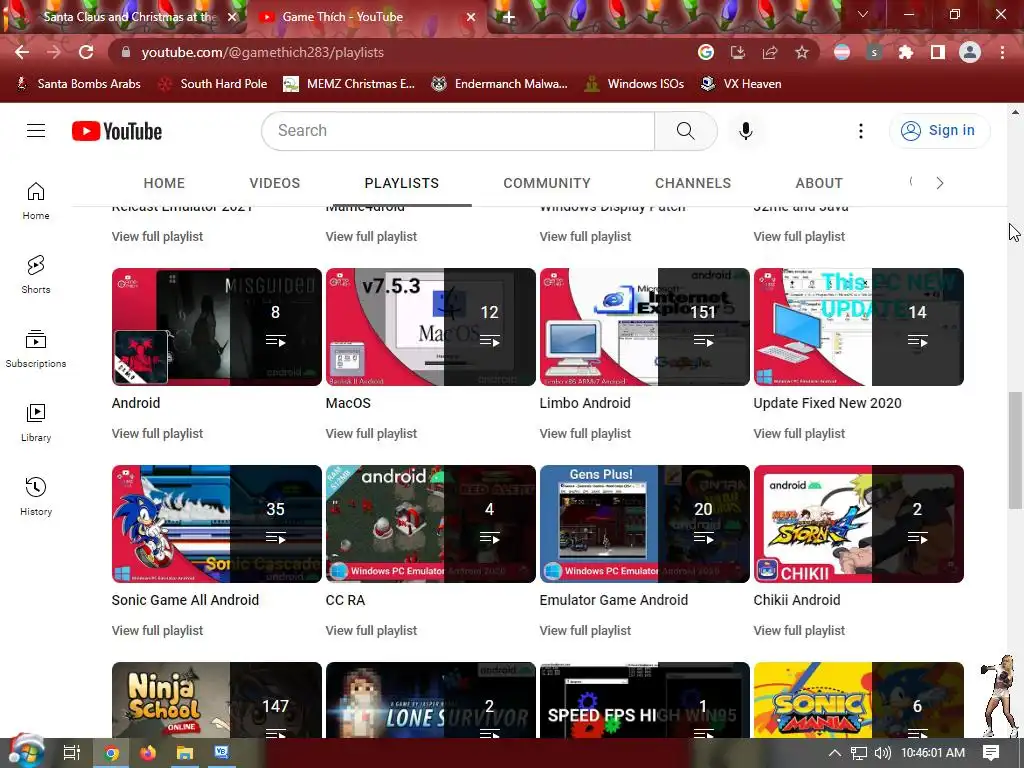View full playlist for Android
This screenshot has height=768, width=1024.
157,434
